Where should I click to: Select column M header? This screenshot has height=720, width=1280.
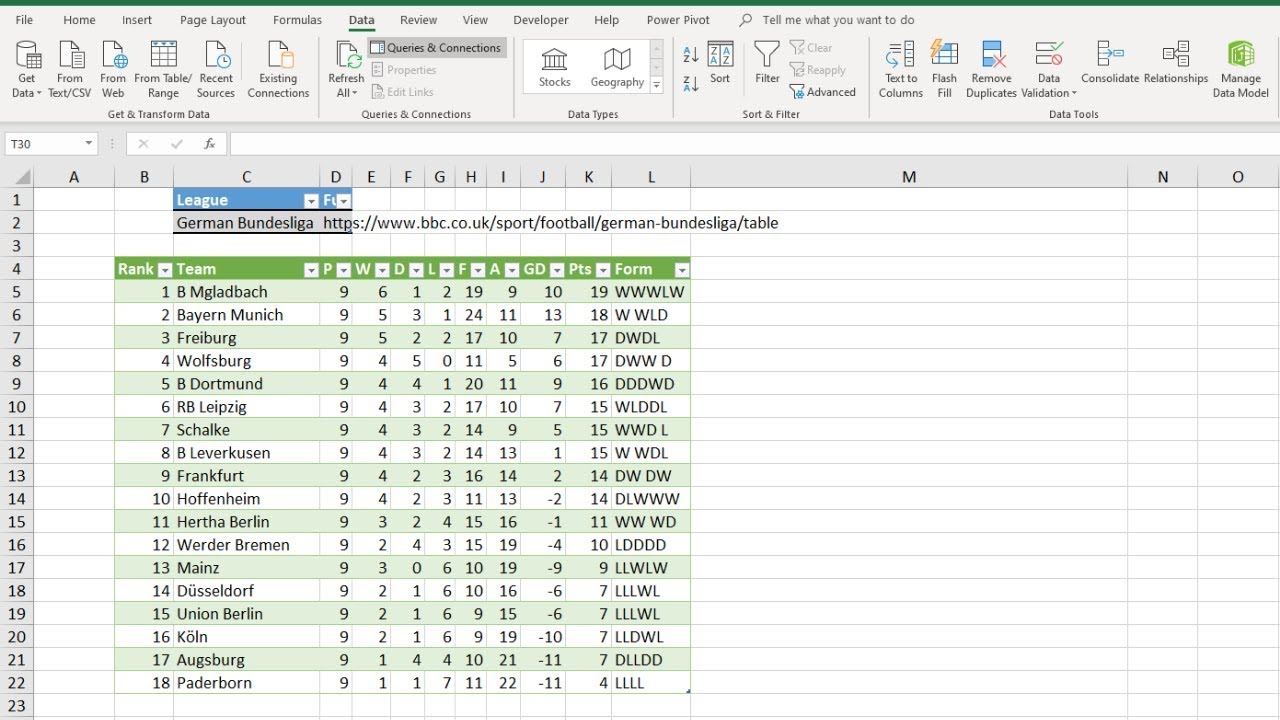coord(908,177)
